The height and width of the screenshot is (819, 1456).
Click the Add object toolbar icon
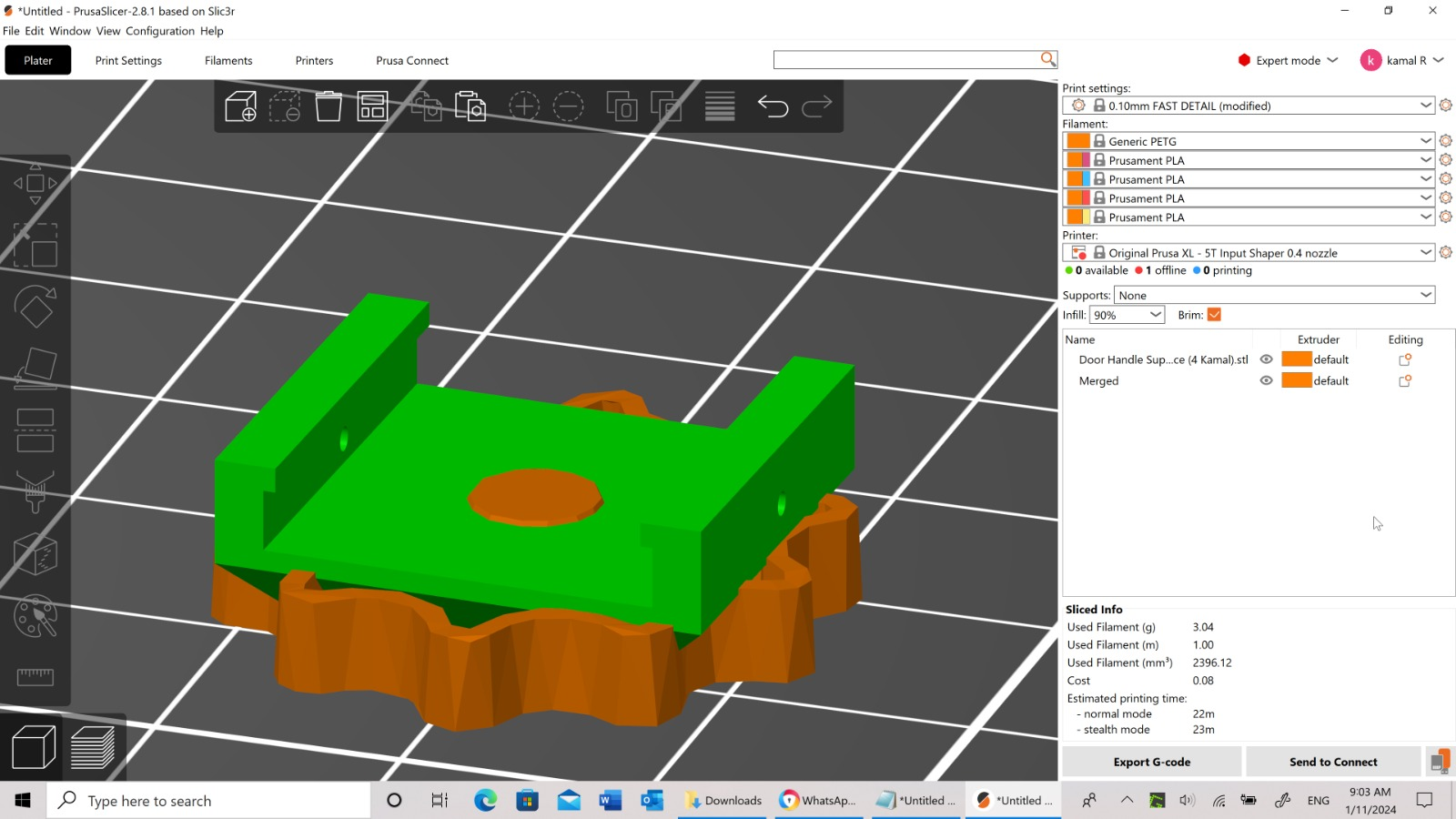coord(240,106)
